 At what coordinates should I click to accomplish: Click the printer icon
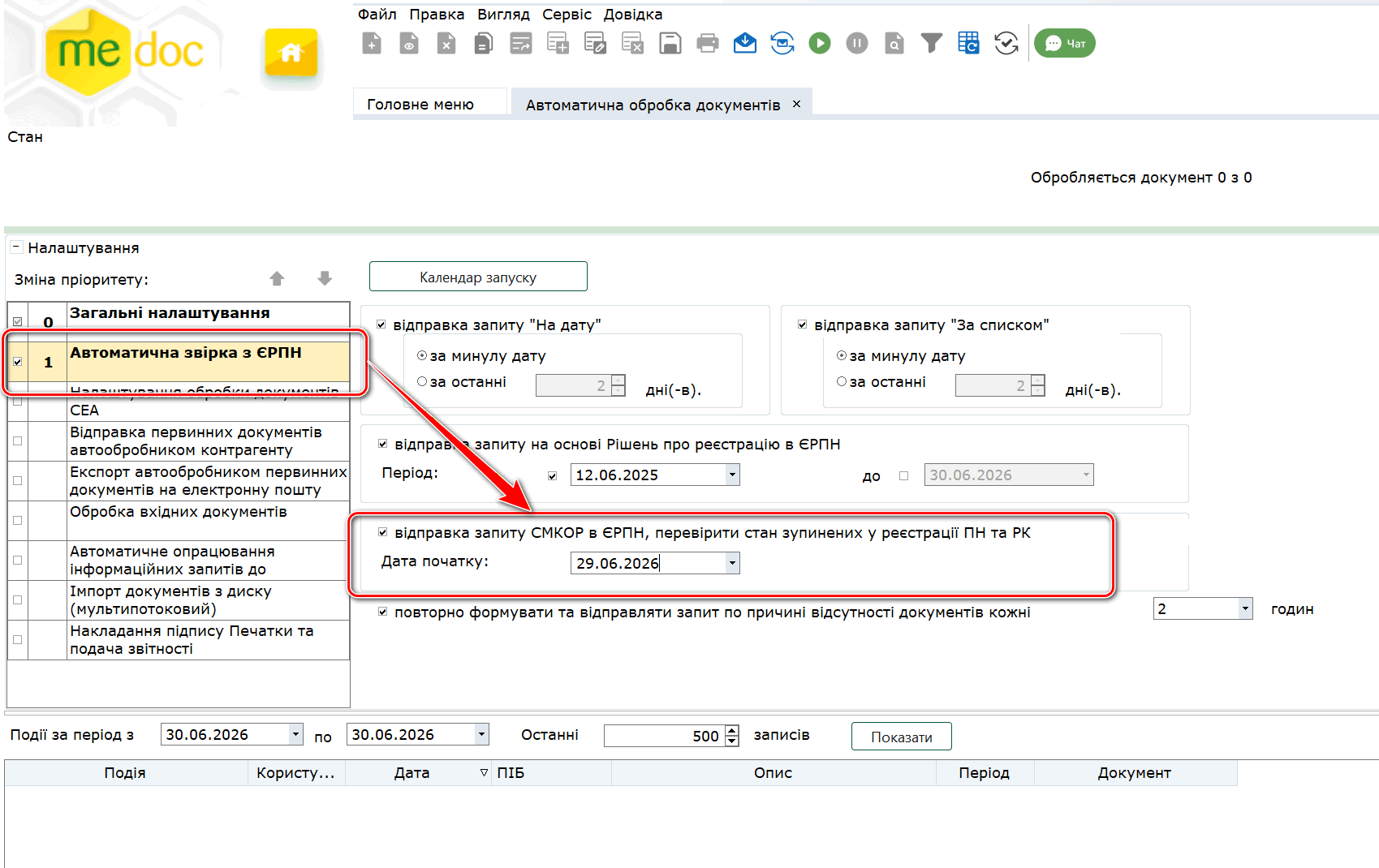click(708, 43)
